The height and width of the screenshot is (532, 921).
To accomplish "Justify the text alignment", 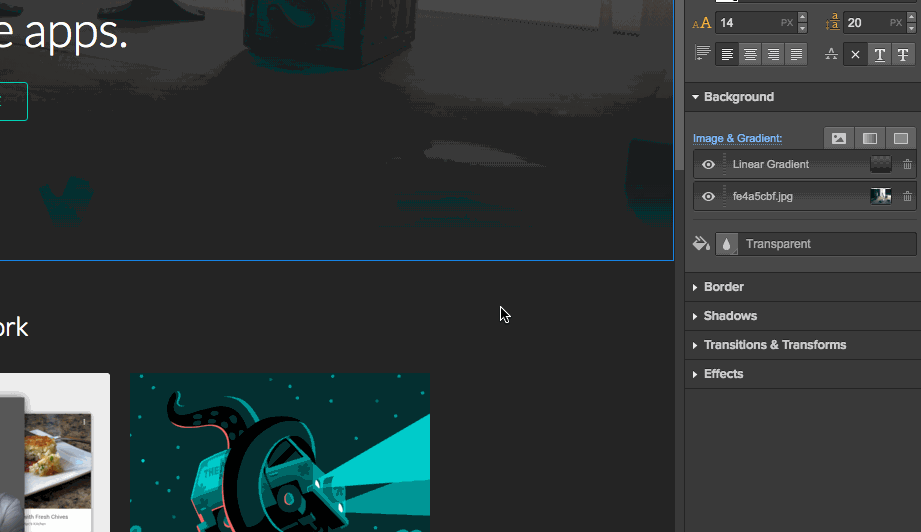I will (x=796, y=54).
